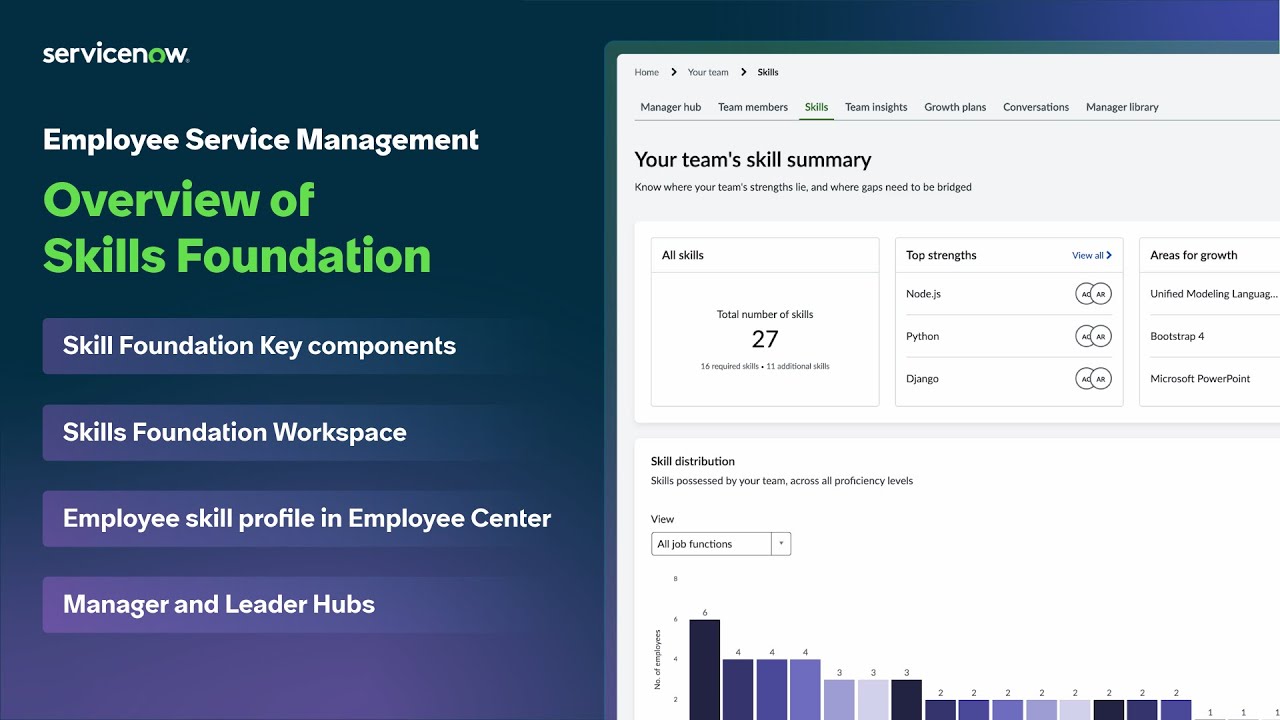The height and width of the screenshot is (720, 1280).
Task: Click the AG avatar next to Node.js
Action: pos(1085,293)
